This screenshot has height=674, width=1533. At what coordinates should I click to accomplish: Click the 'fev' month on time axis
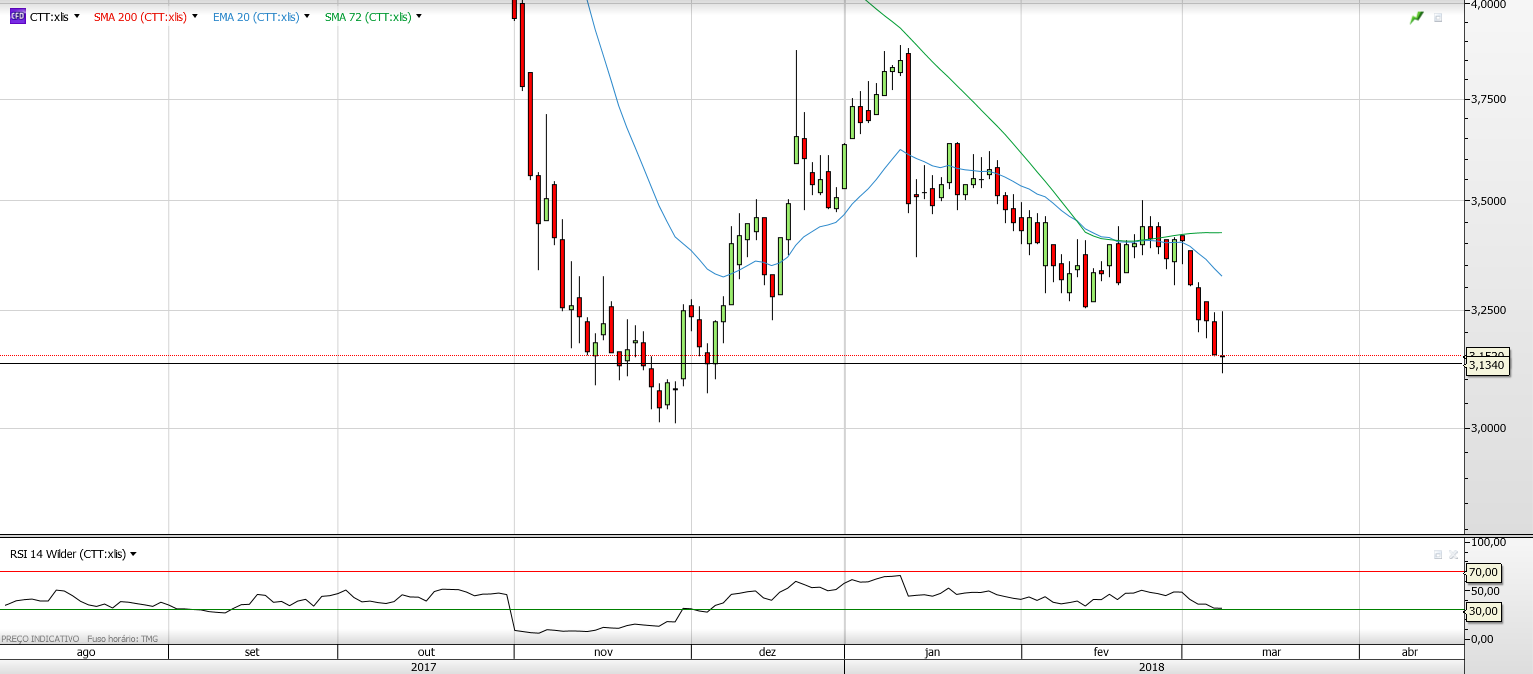pyautogui.click(x=1101, y=652)
